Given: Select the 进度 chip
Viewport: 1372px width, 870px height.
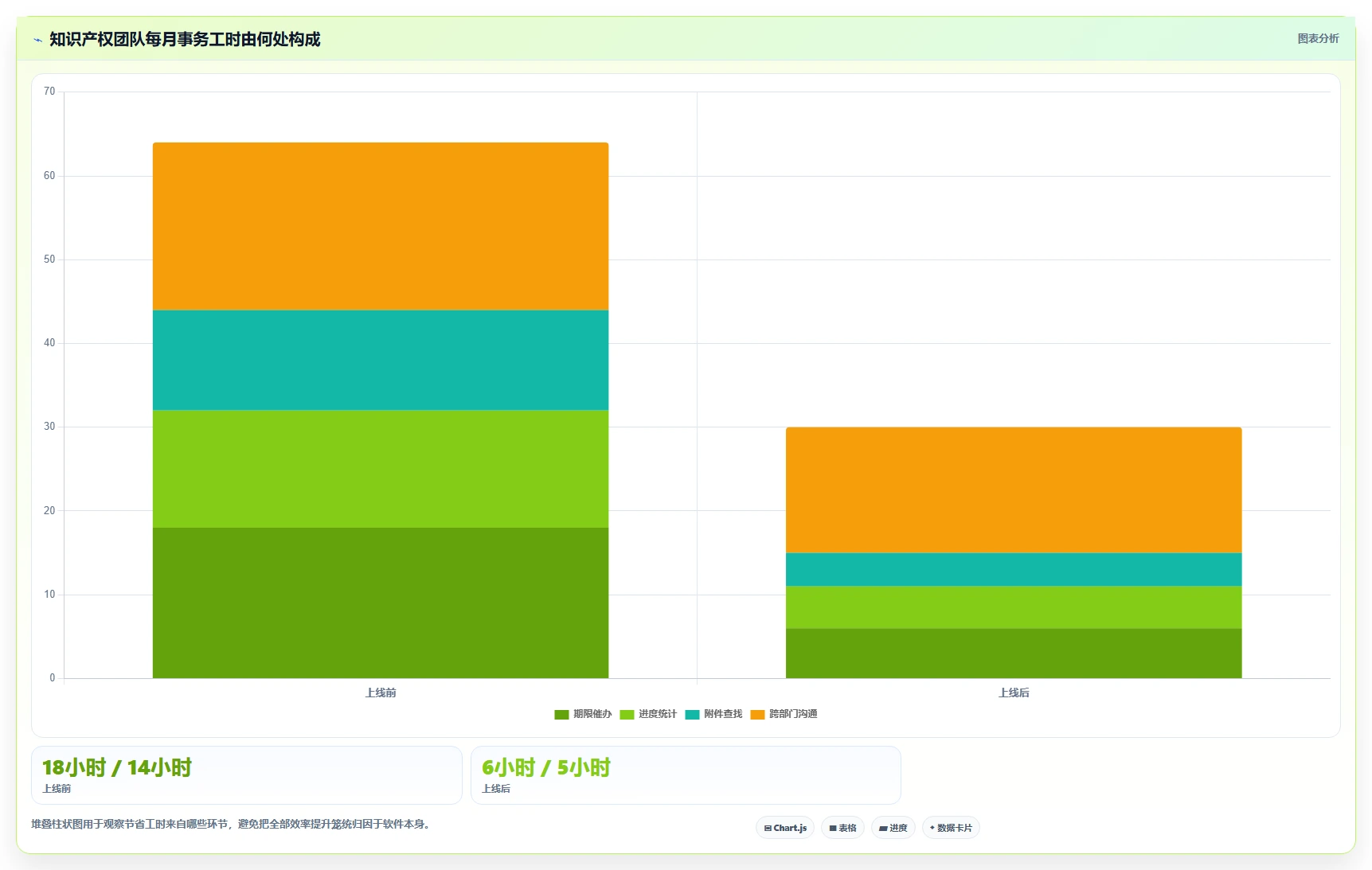Looking at the screenshot, I should coord(893,828).
